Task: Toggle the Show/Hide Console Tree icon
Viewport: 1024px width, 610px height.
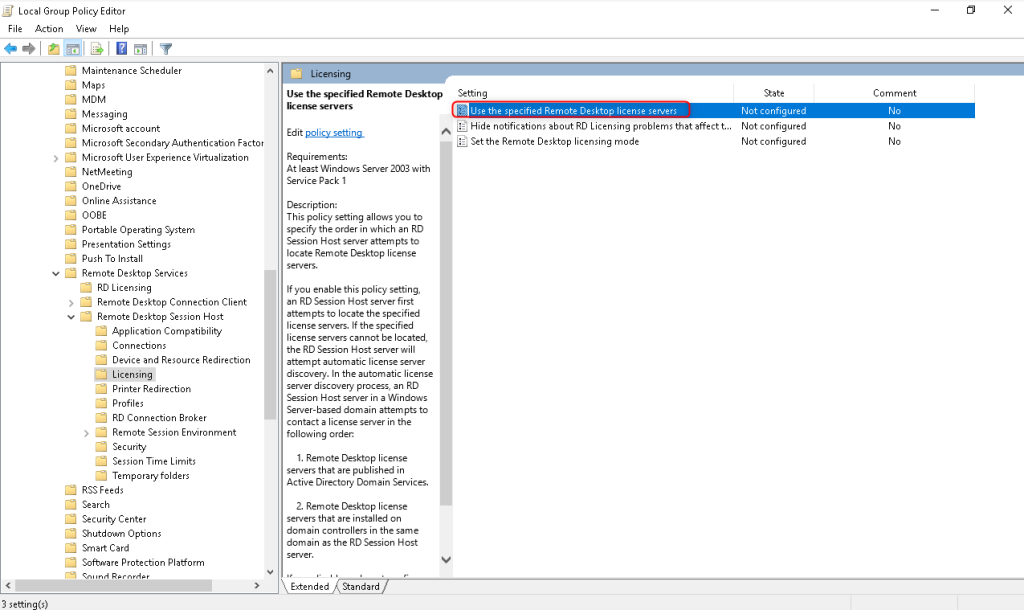Action: pos(73,49)
